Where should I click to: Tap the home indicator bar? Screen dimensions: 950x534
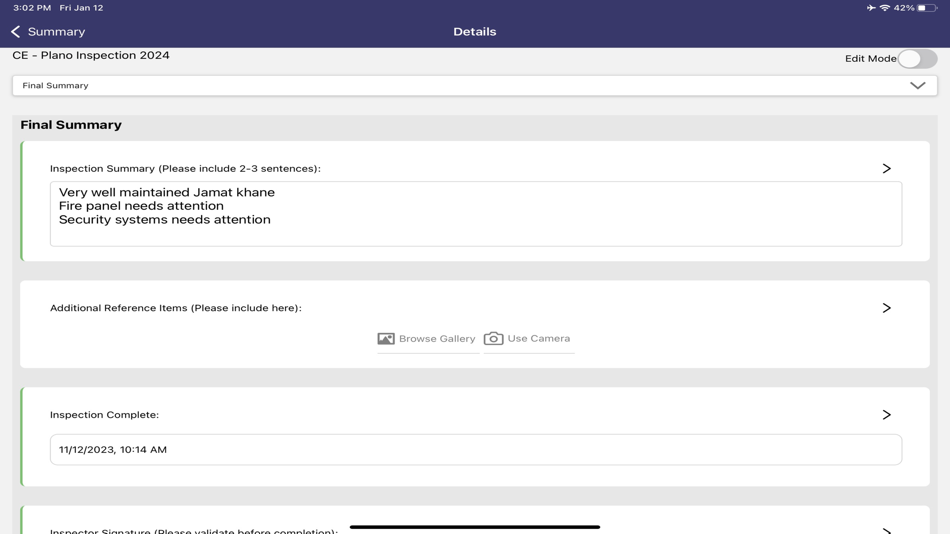(474, 527)
